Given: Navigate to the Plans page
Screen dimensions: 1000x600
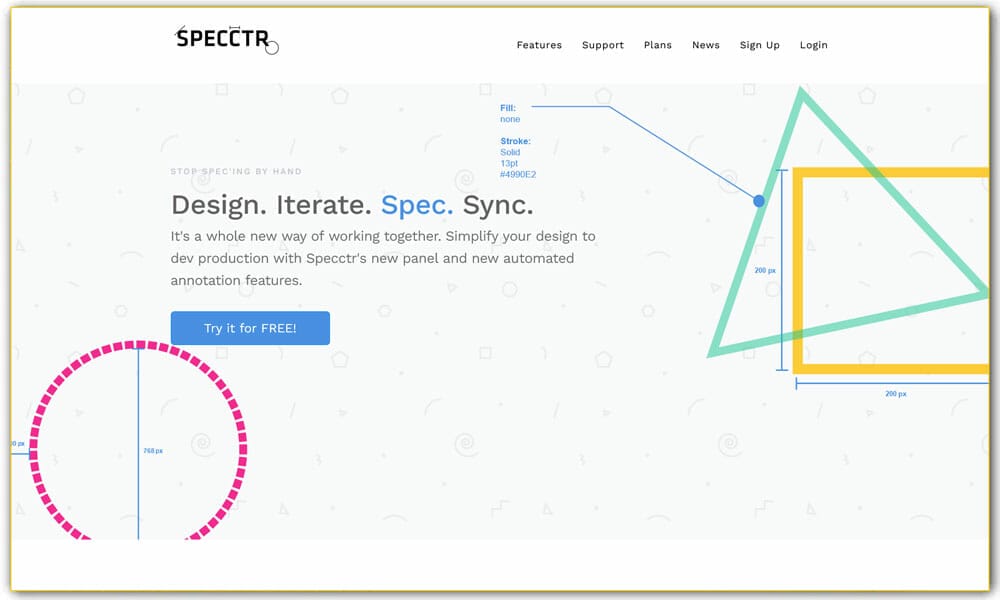Looking at the screenshot, I should [x=658, y=45].
